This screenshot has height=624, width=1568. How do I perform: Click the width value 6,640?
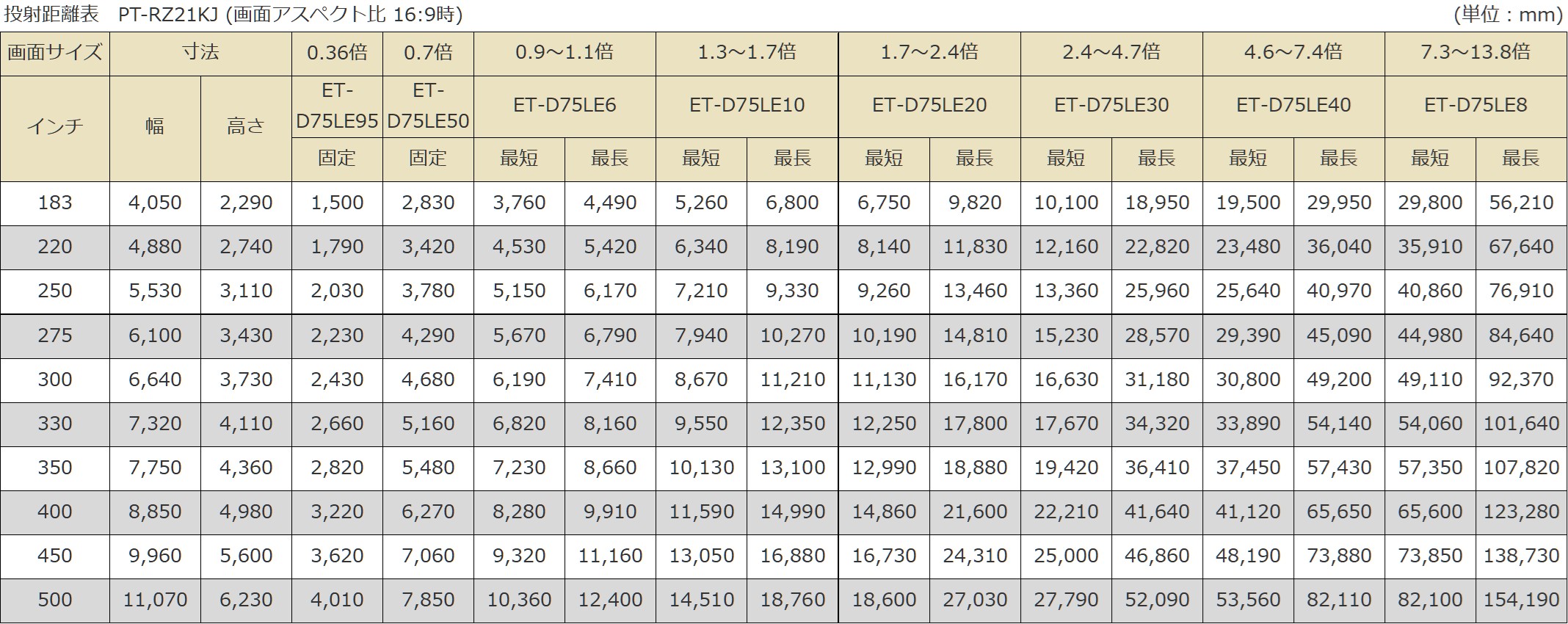155,380
